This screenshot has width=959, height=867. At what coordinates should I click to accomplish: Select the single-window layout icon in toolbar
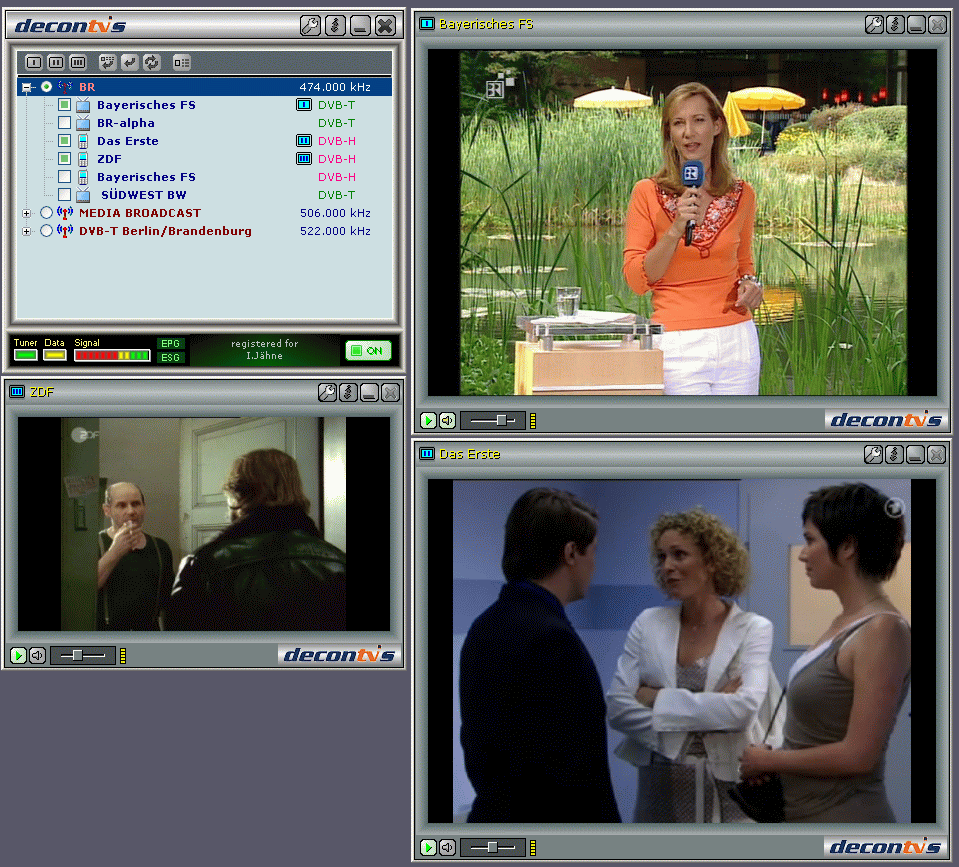tap(34, 62)
